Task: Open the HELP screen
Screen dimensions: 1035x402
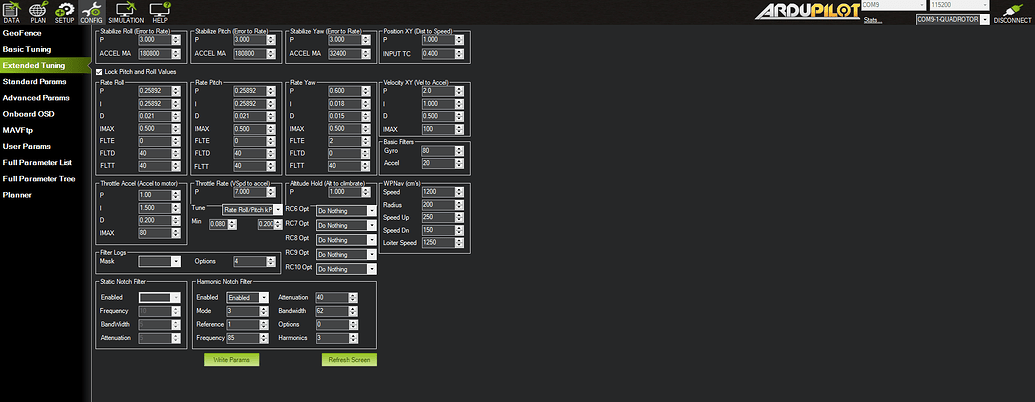Action: click(x=159, y=12)
